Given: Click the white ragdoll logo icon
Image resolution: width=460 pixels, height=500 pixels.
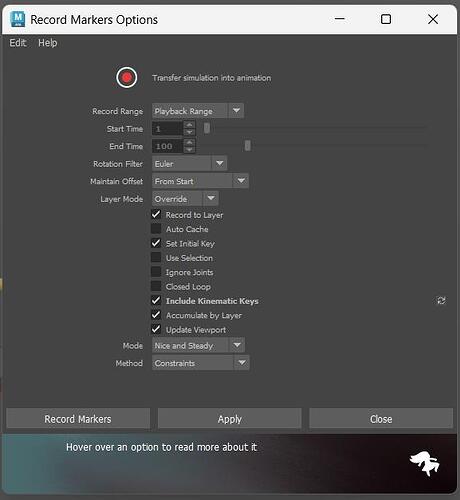Looking at the screenshot, I should tap(425, 463).
